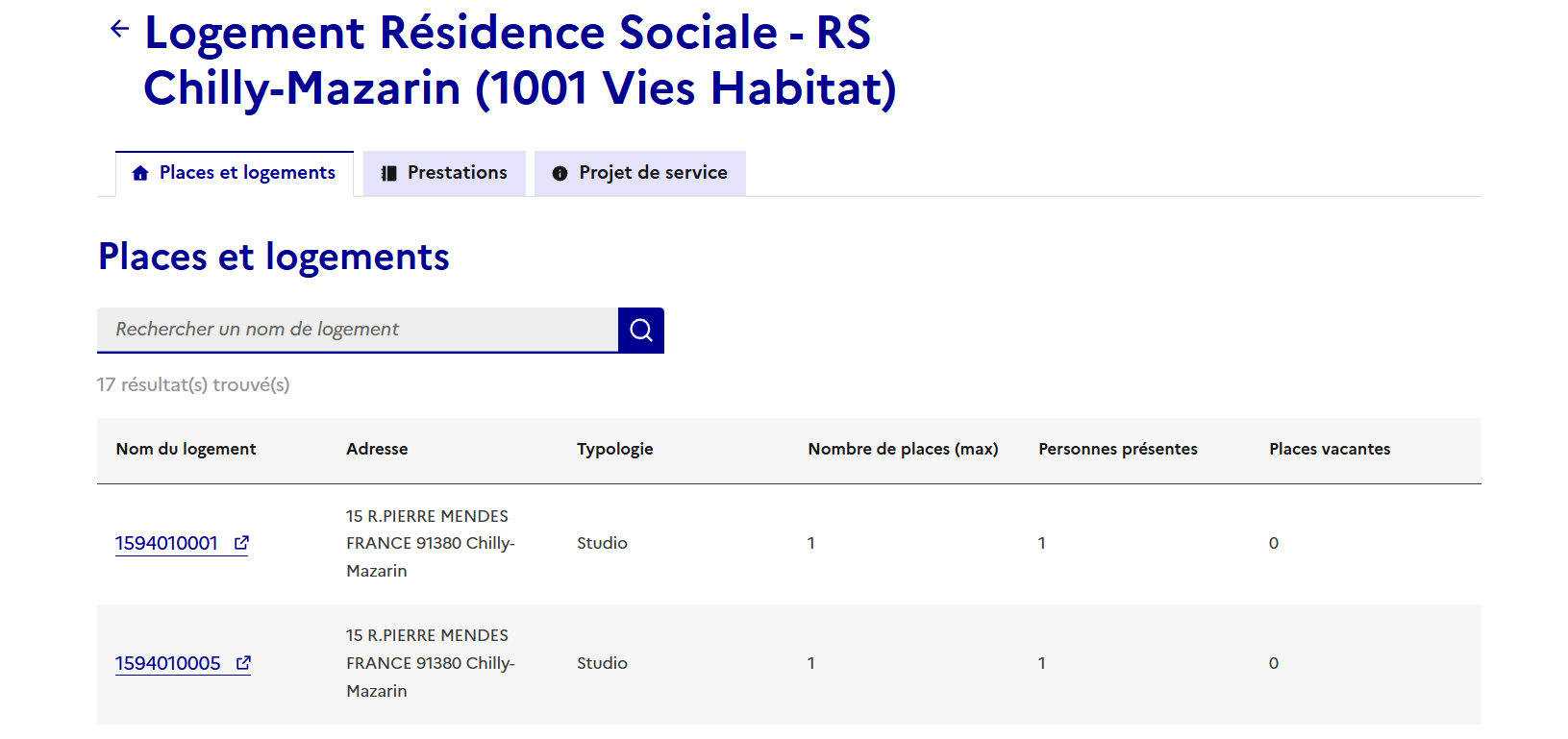Open external link icon beside 1594010005
The image size is (1568, 739).
point(243,663)
